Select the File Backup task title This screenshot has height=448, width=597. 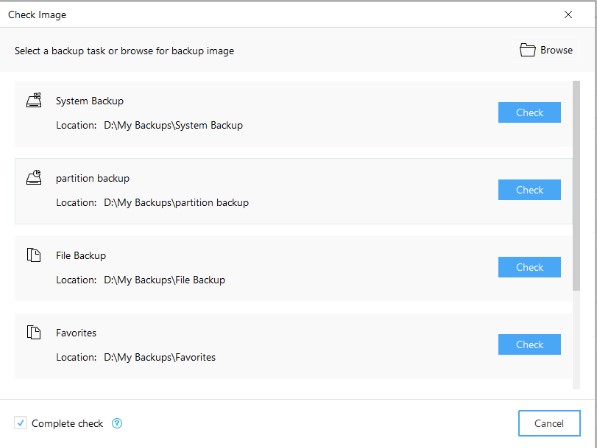click(81, 255)
